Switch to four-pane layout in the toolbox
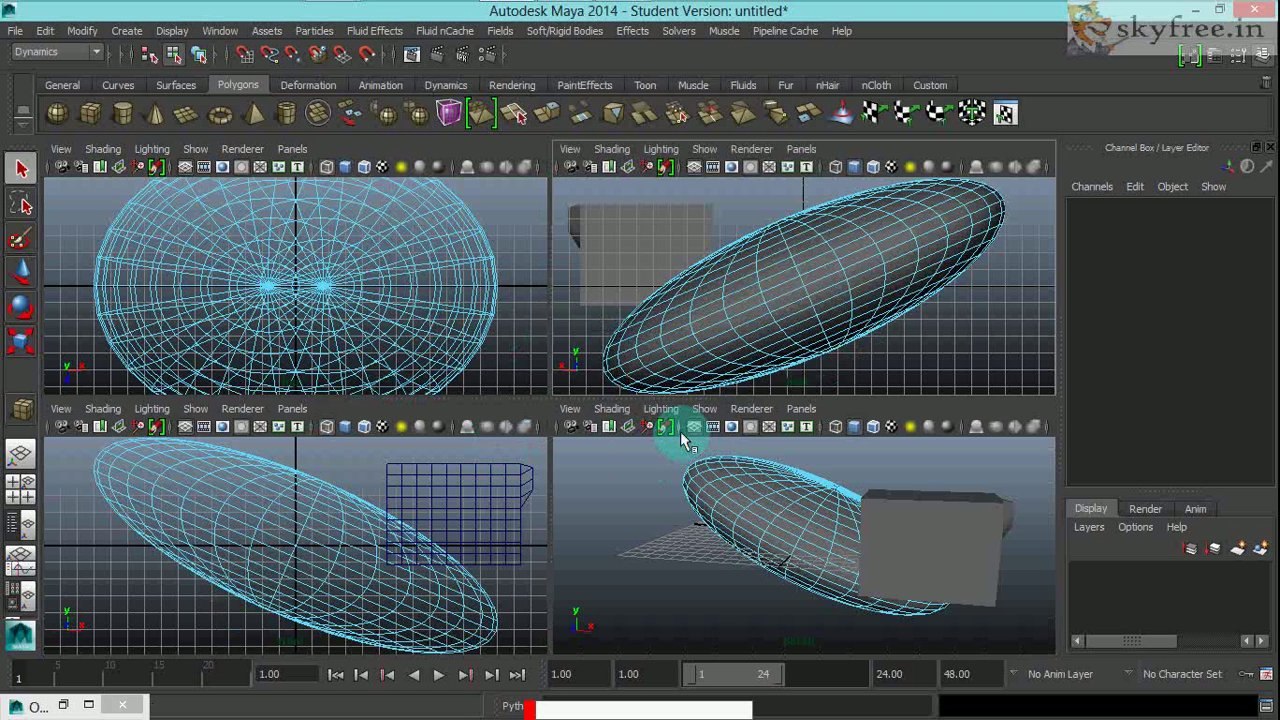This screenshot has height=720, width=1280. (x=21, y=489)
